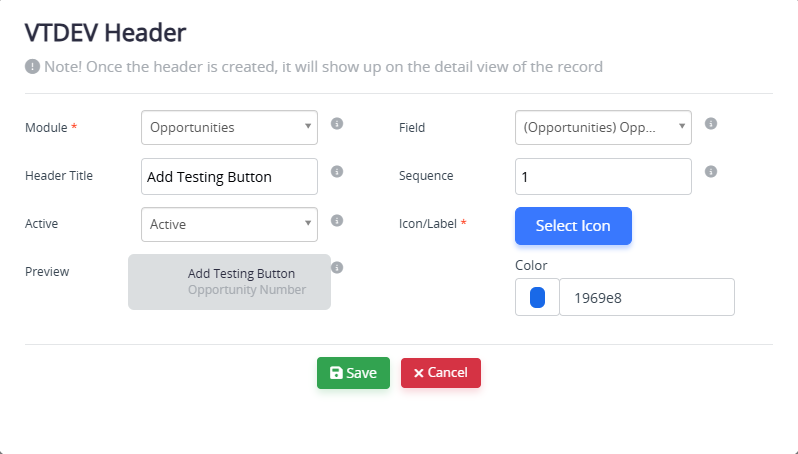798x454 pixels.
Task: Click the info icon next to Header Title
Action: (x=337, y=172)
